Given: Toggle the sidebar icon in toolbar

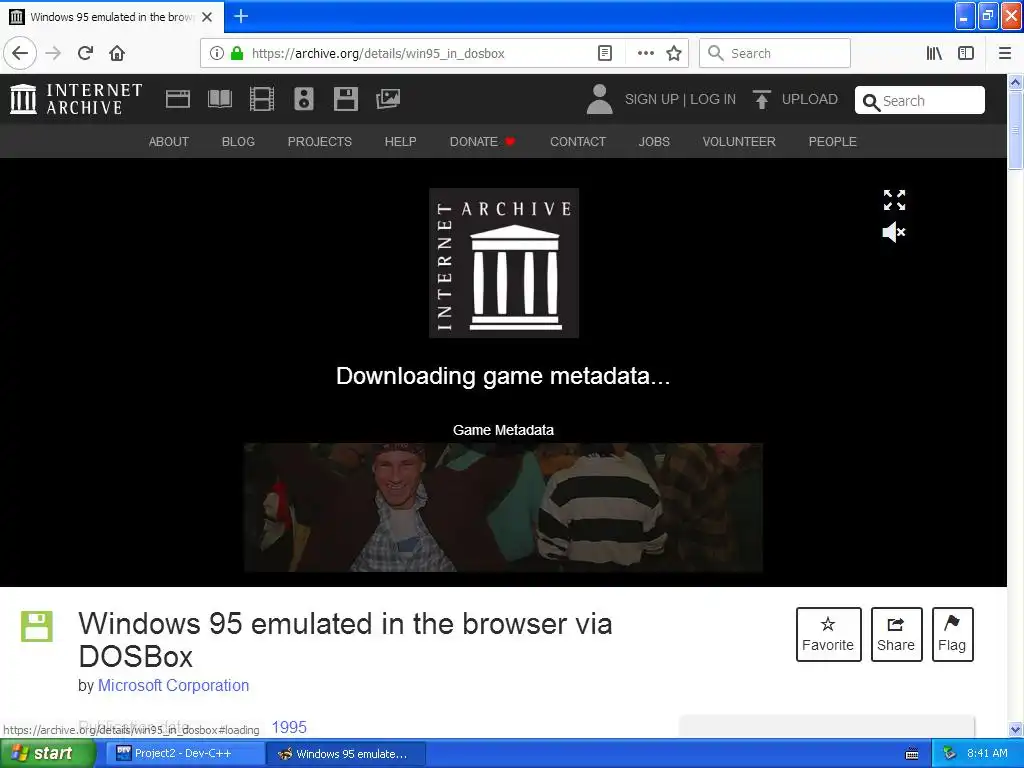Looking at the screenshot, I should 966,53.
